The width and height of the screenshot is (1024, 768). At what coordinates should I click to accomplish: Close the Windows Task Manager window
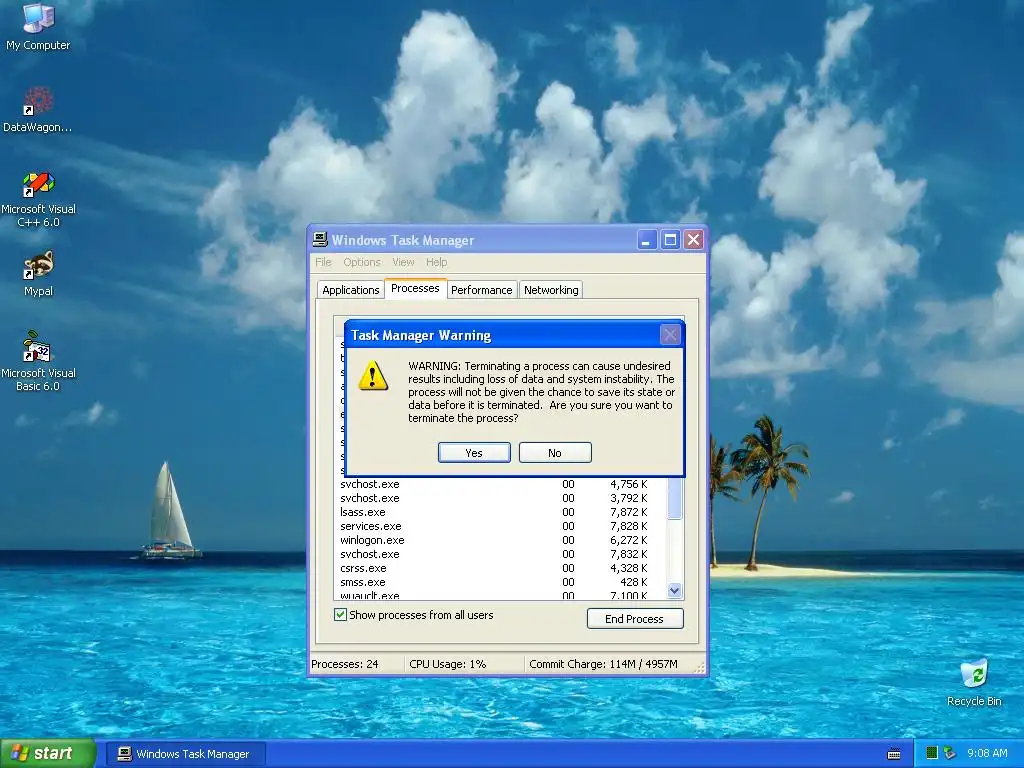[694, 240]
